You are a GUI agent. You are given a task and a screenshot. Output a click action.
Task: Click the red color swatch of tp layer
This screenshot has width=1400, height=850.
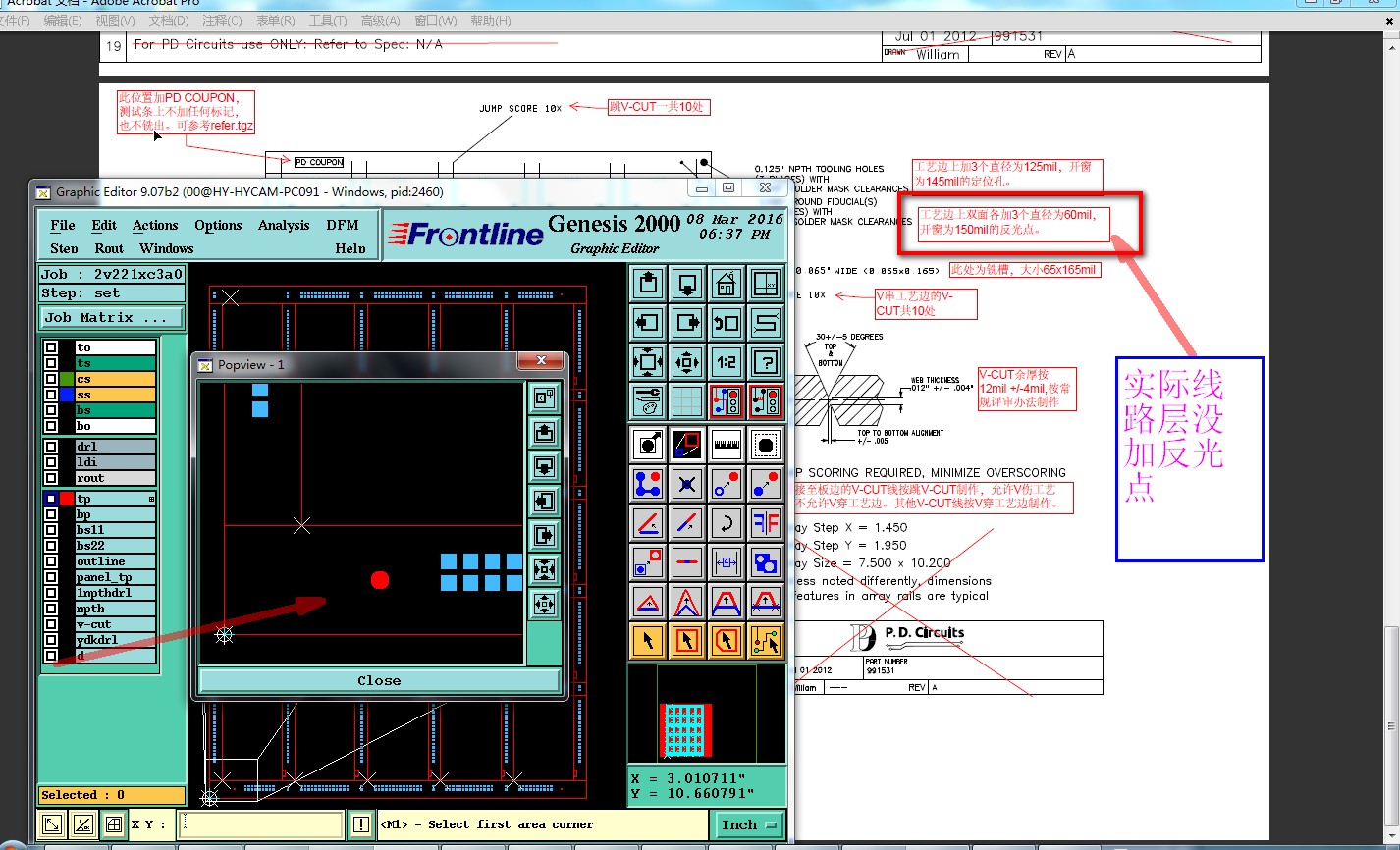click(x=67, y=499)
